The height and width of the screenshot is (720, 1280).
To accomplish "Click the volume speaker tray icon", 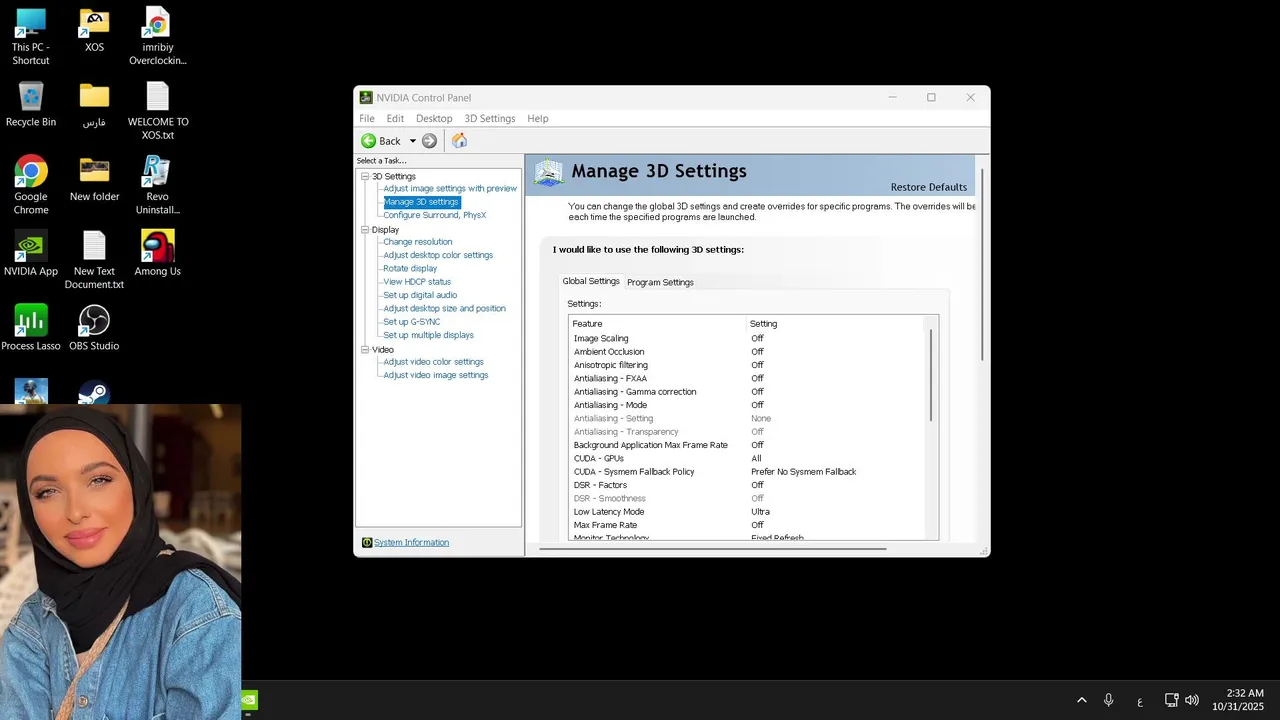I will [1191, 700].
